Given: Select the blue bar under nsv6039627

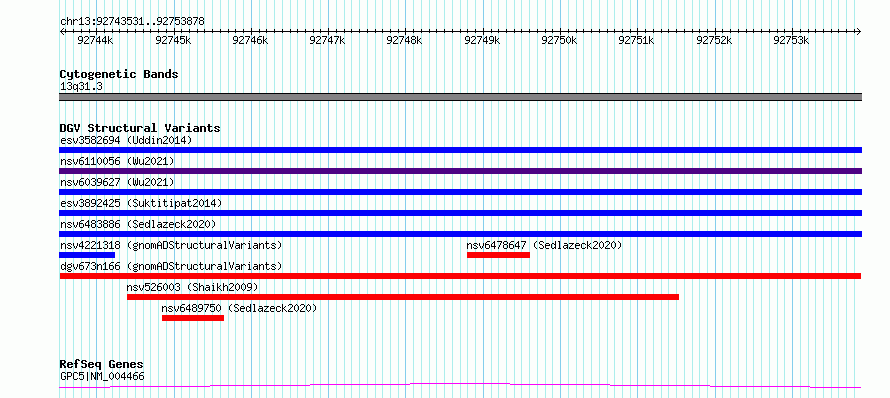Looking at the screenshot, I should [460, 192].
